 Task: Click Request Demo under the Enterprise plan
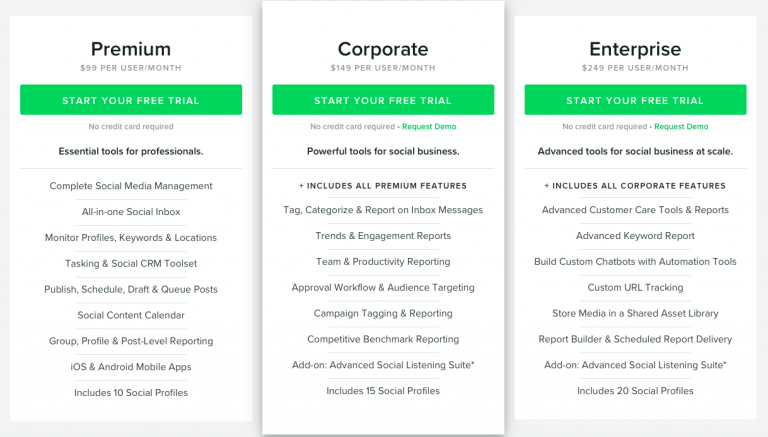coord(681,127)
